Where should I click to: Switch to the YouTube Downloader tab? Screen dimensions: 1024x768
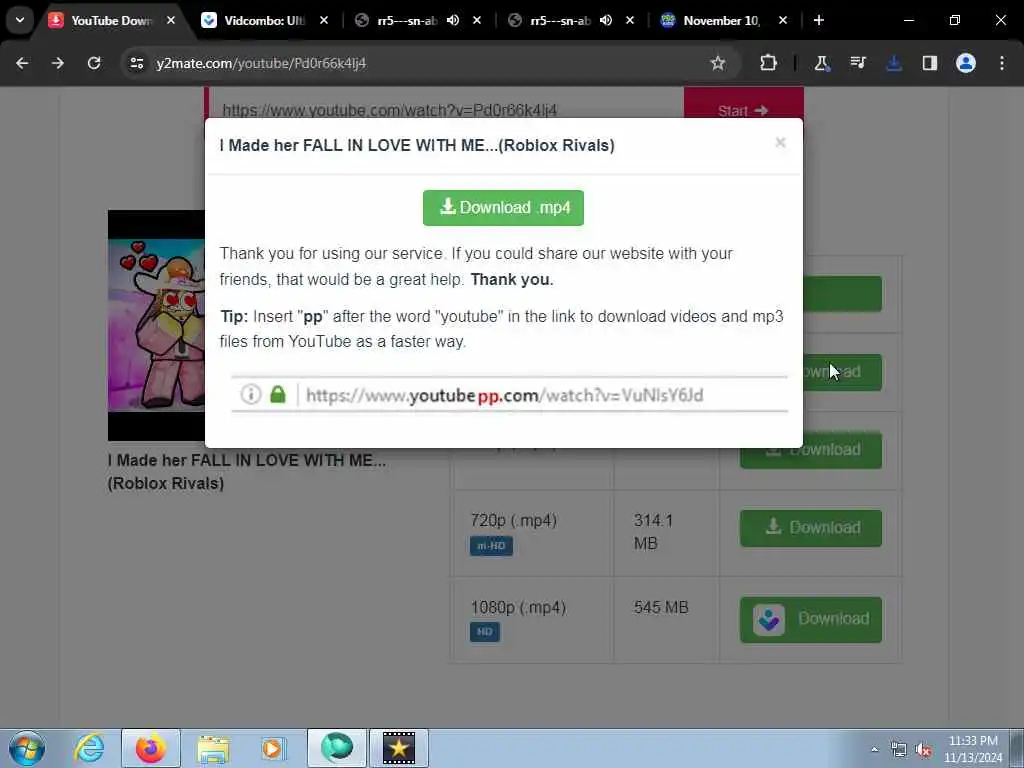click(111, 20)
